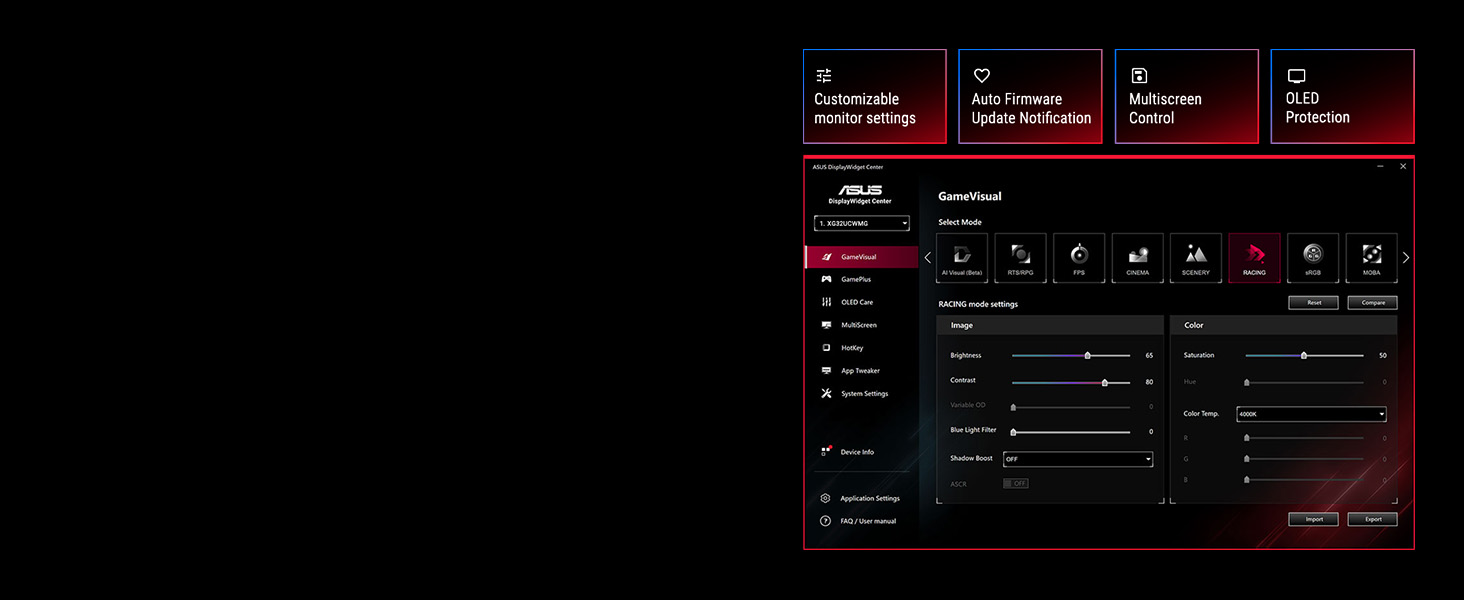Screen dimensions: 1464x600
Task: Show more modes with right arrow
Action: click(1406, 258)
